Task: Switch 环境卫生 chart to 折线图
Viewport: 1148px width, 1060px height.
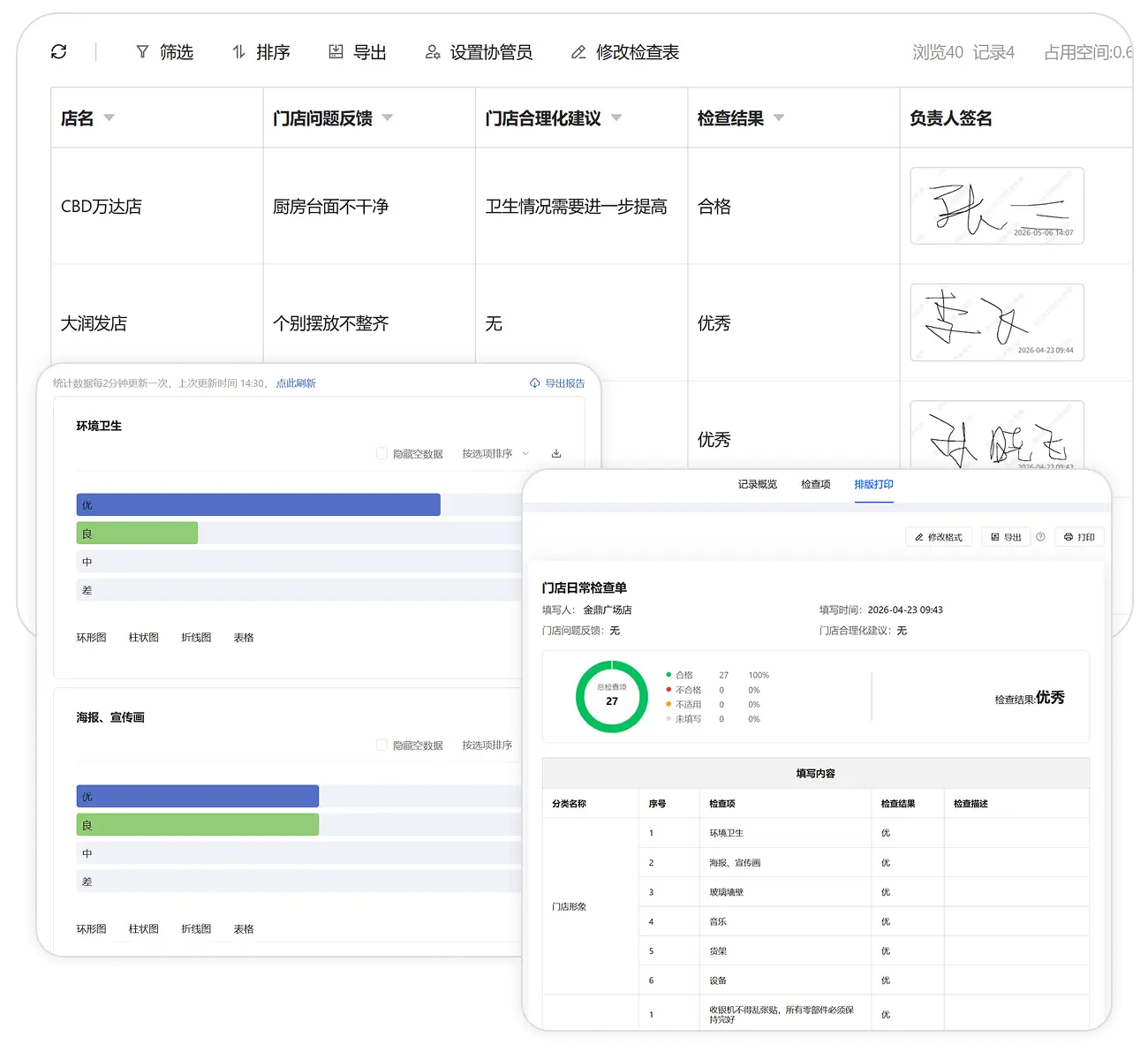Action: coord(196,637)
